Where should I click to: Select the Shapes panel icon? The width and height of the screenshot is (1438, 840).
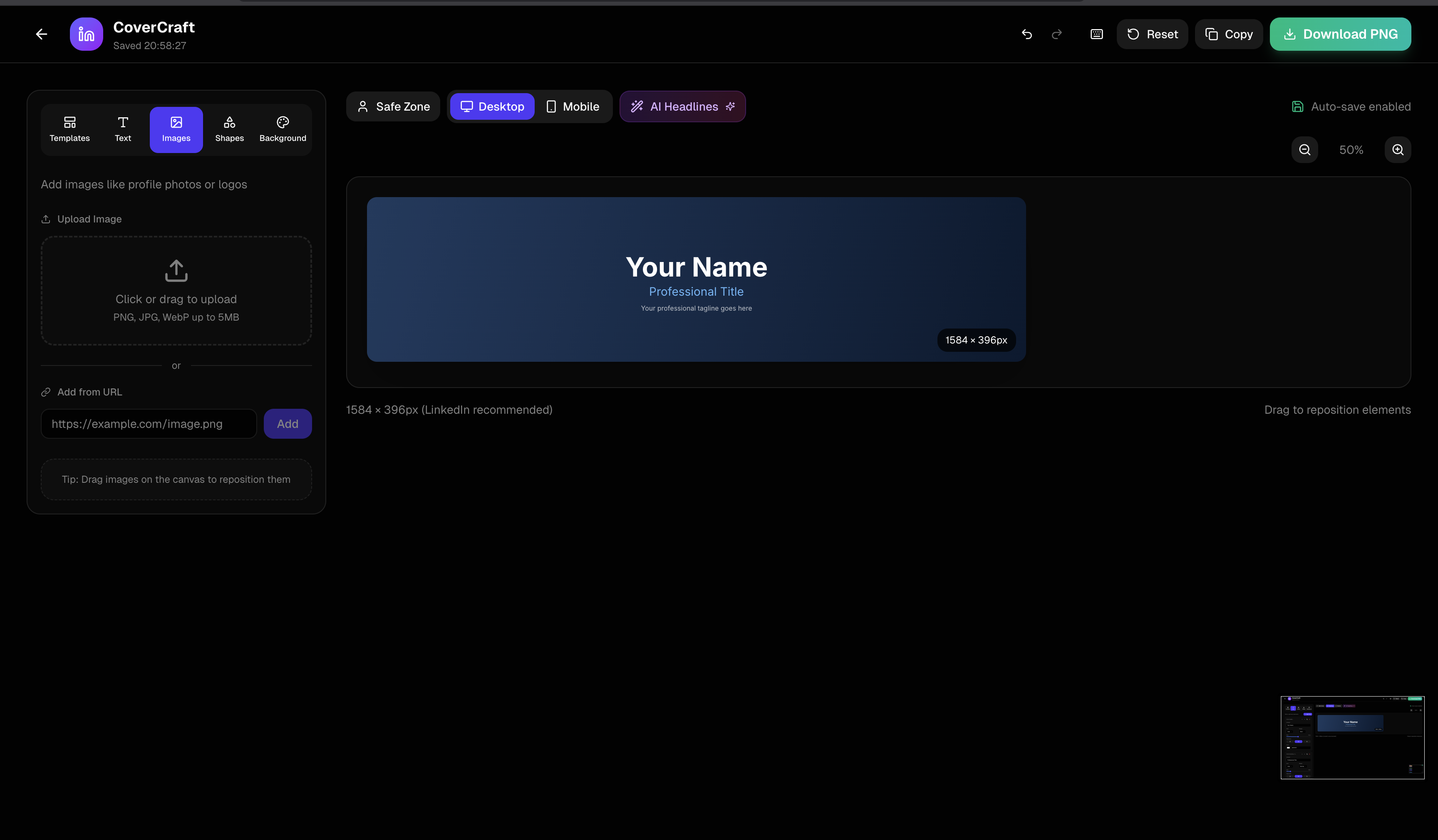[229, 129]
